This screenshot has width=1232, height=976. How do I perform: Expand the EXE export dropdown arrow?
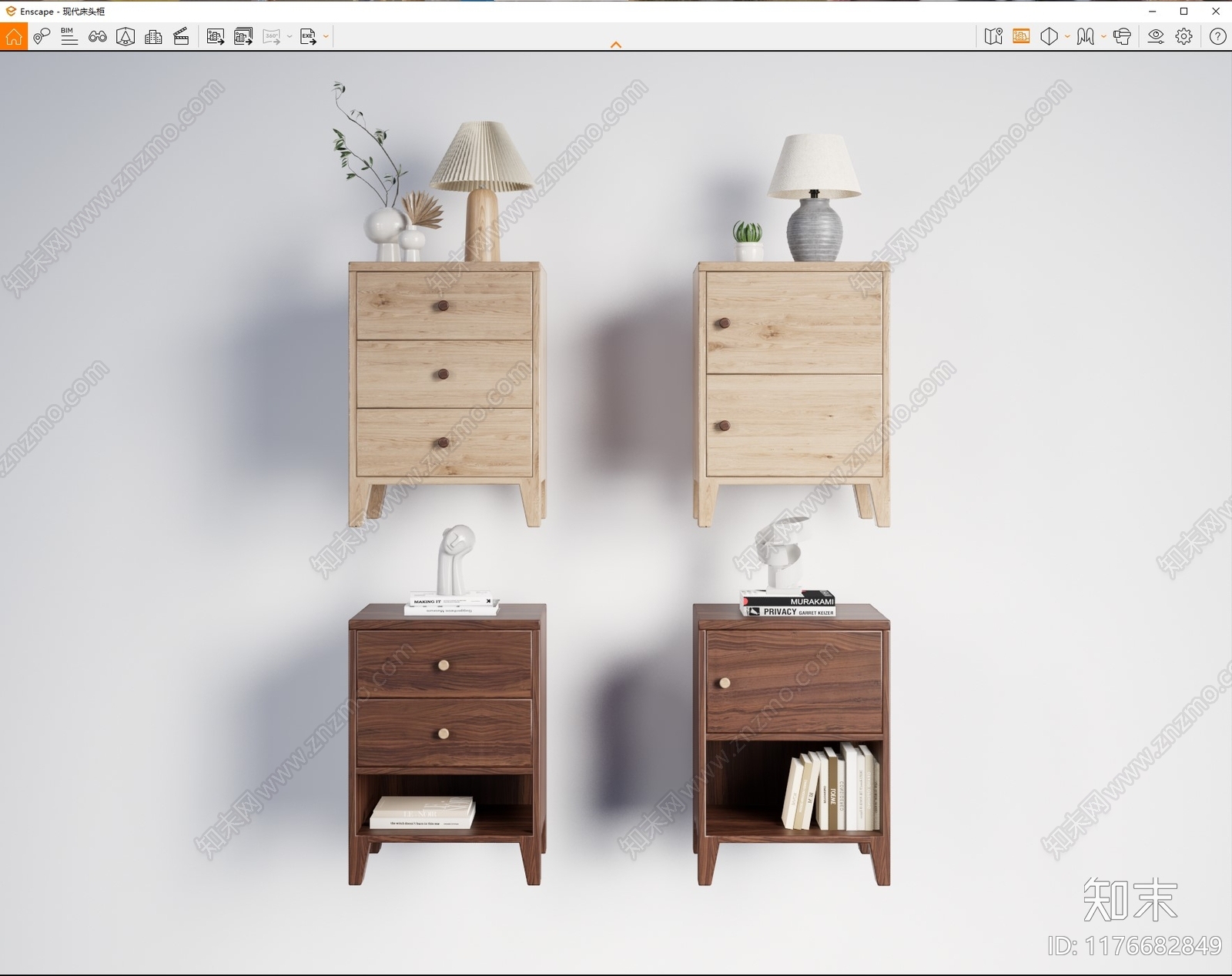[326, 36]
